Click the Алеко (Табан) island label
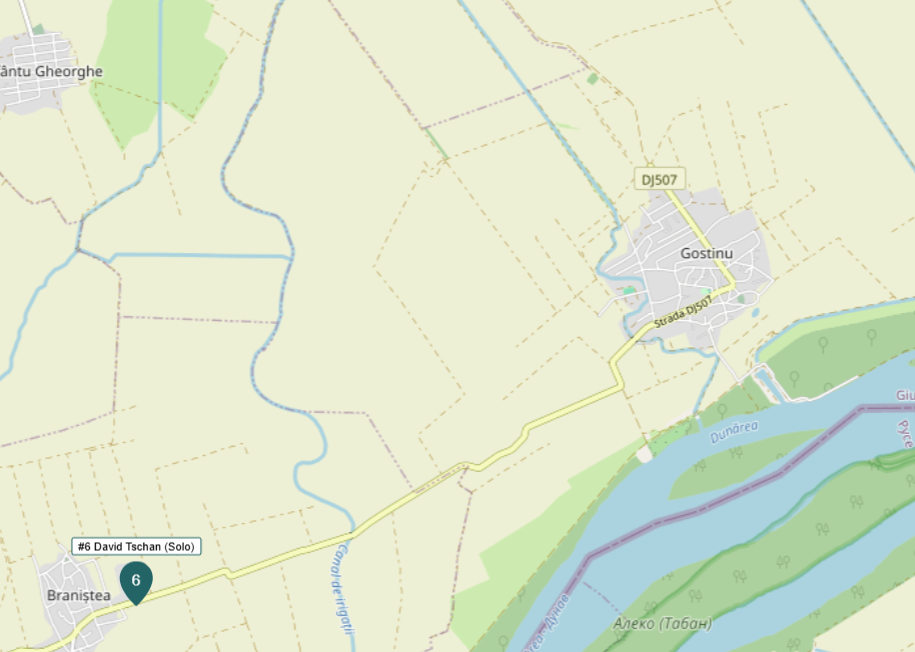915x652 pixels. (x=662, y=623)
